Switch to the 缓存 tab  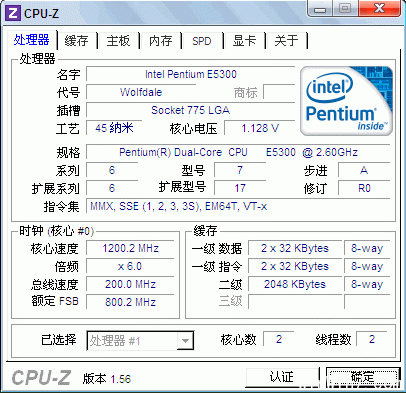(77, 41)
